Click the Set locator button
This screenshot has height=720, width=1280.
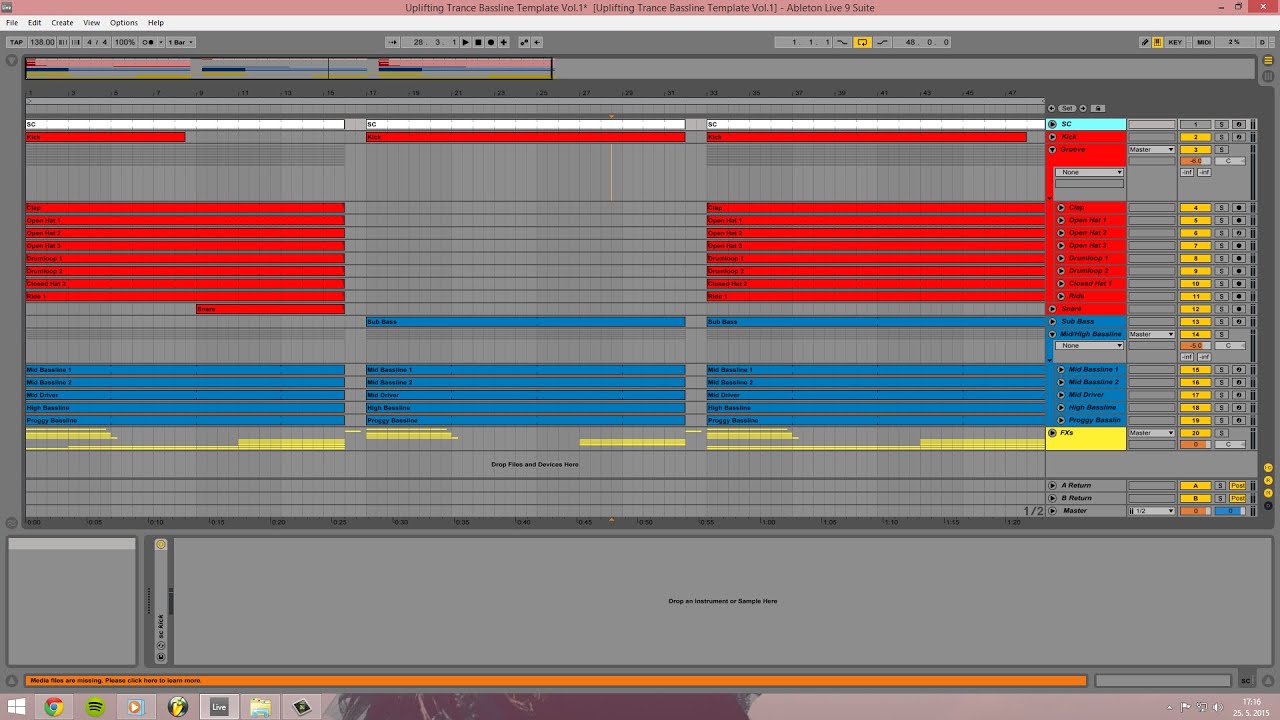(1067, 108)
